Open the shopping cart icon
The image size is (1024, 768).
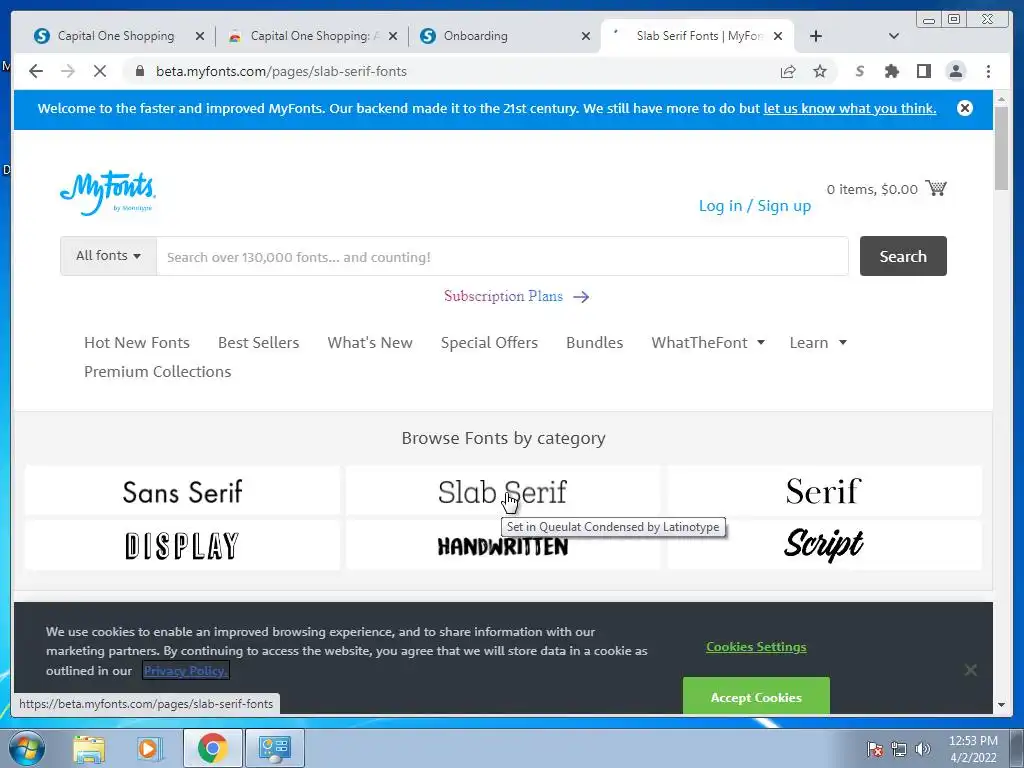click(x=936, y=188)
